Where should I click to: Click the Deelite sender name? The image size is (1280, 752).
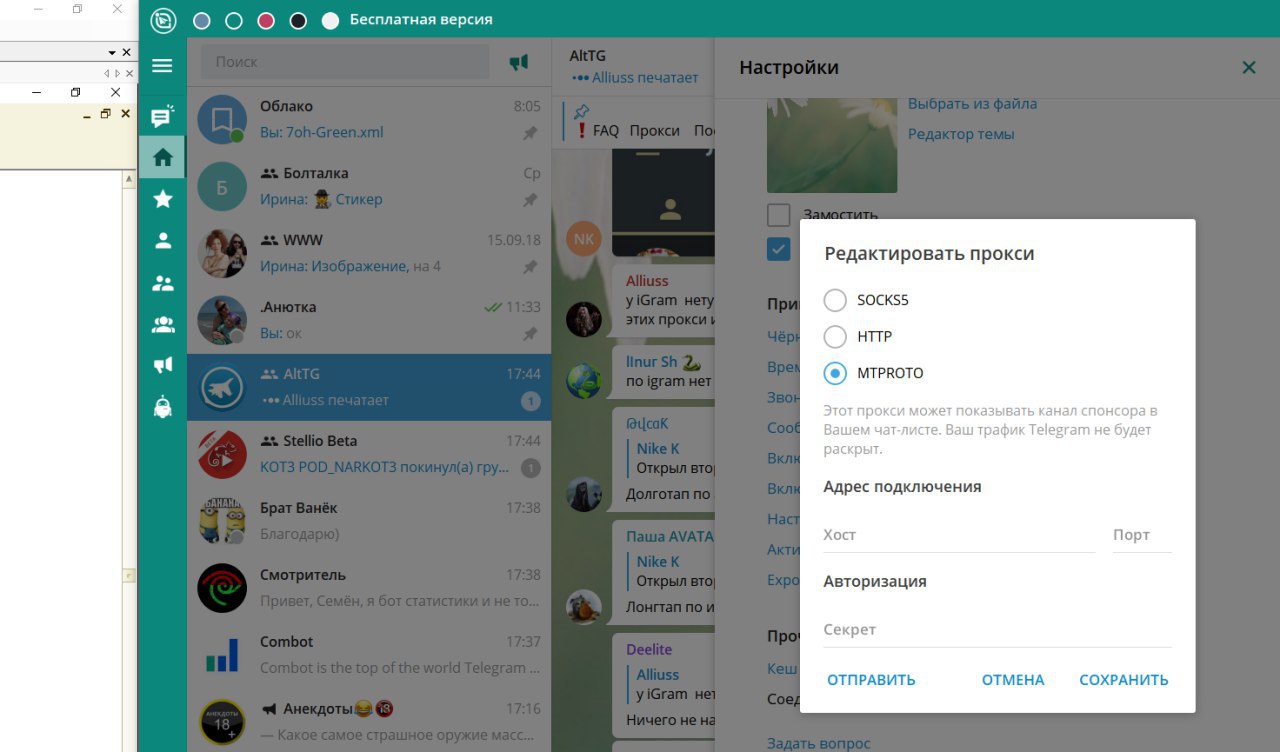(x=649, y=650)
